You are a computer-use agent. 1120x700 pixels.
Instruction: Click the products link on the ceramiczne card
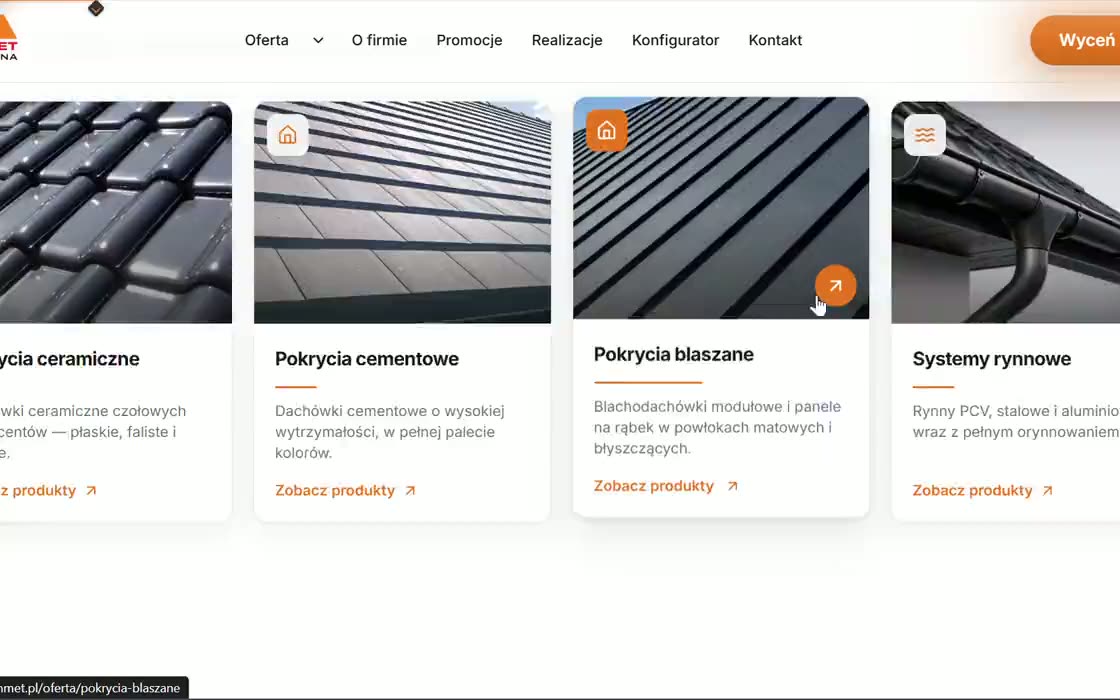(x=38, y=491)
